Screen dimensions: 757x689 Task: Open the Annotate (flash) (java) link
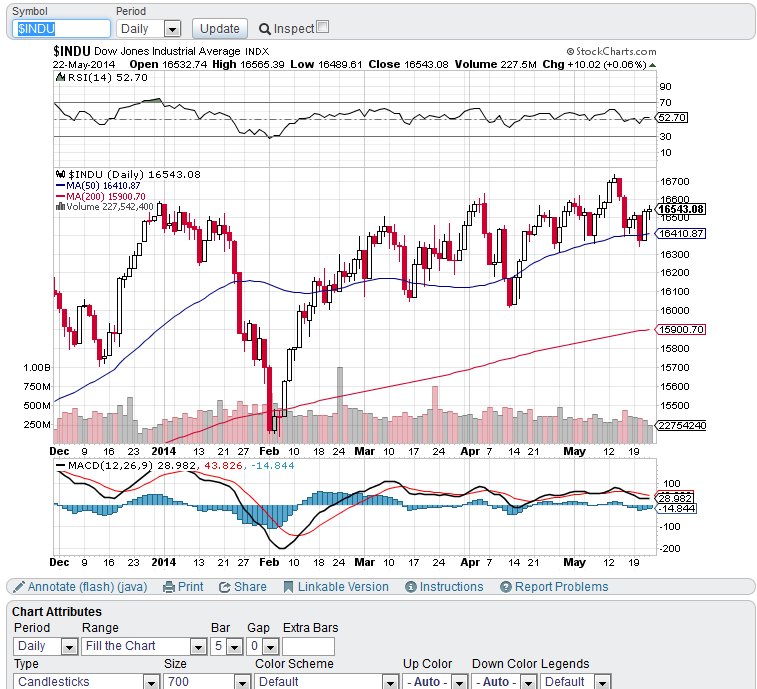tap(87, 587)
